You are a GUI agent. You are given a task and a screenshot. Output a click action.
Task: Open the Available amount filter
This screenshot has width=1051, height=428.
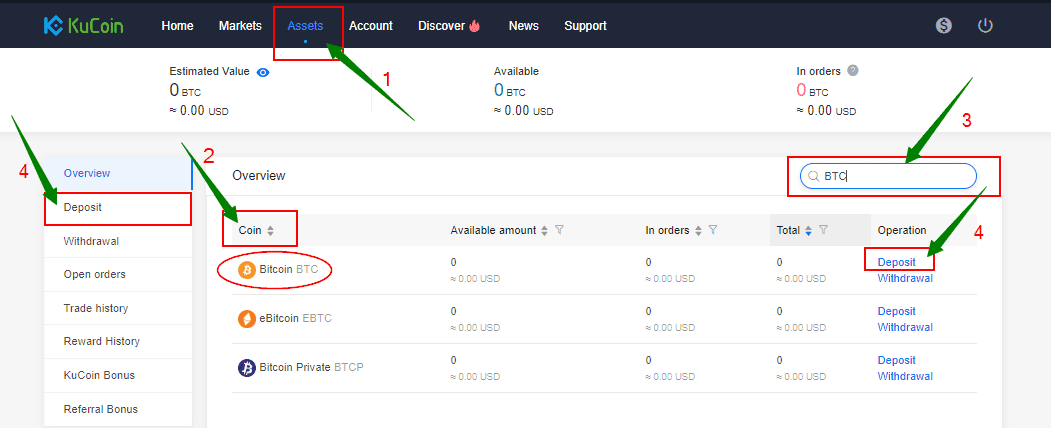click(559, 231)
